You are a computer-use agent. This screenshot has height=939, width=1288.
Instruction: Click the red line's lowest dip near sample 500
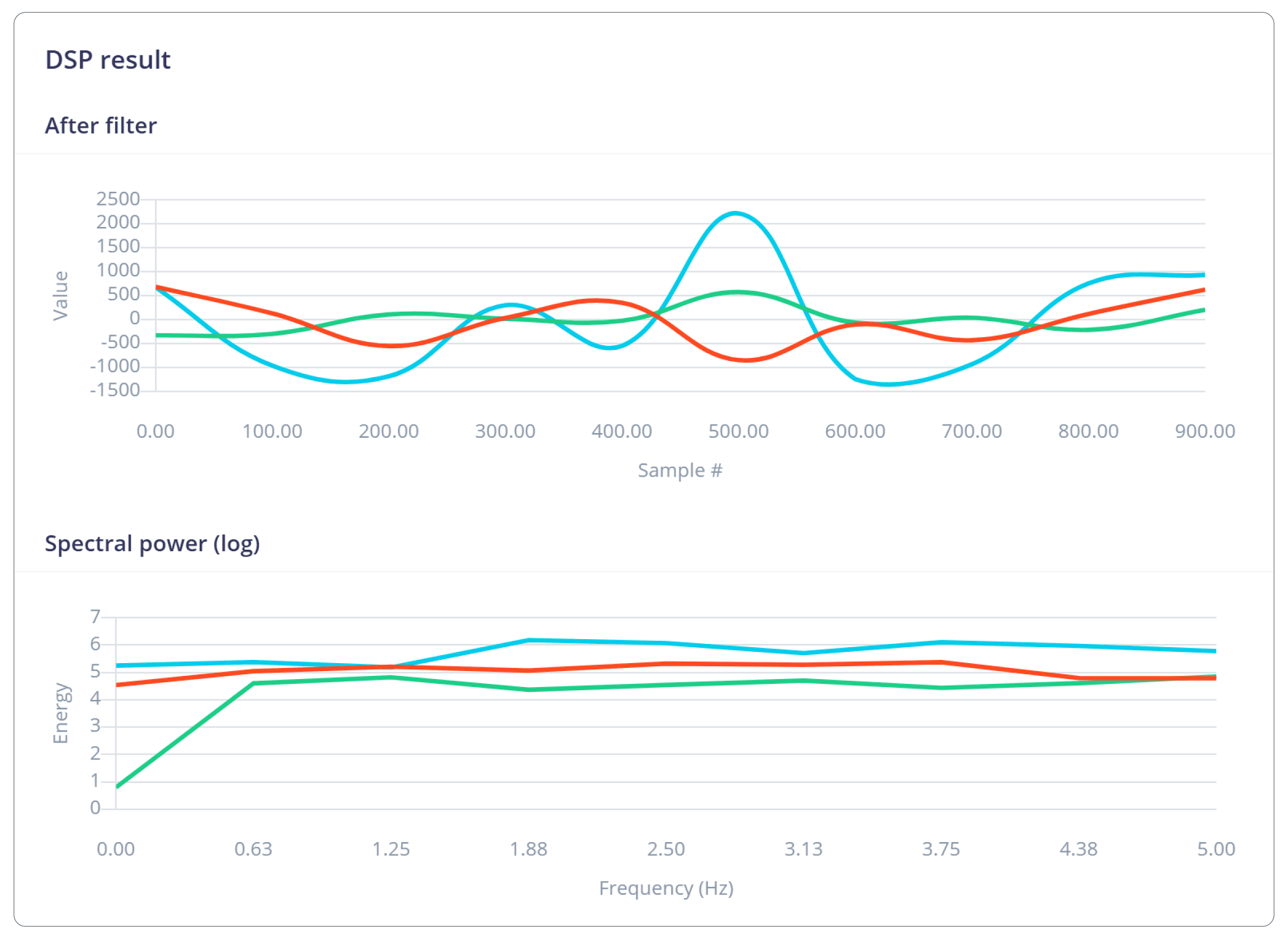pyautogui.click(x=746, y=360)
